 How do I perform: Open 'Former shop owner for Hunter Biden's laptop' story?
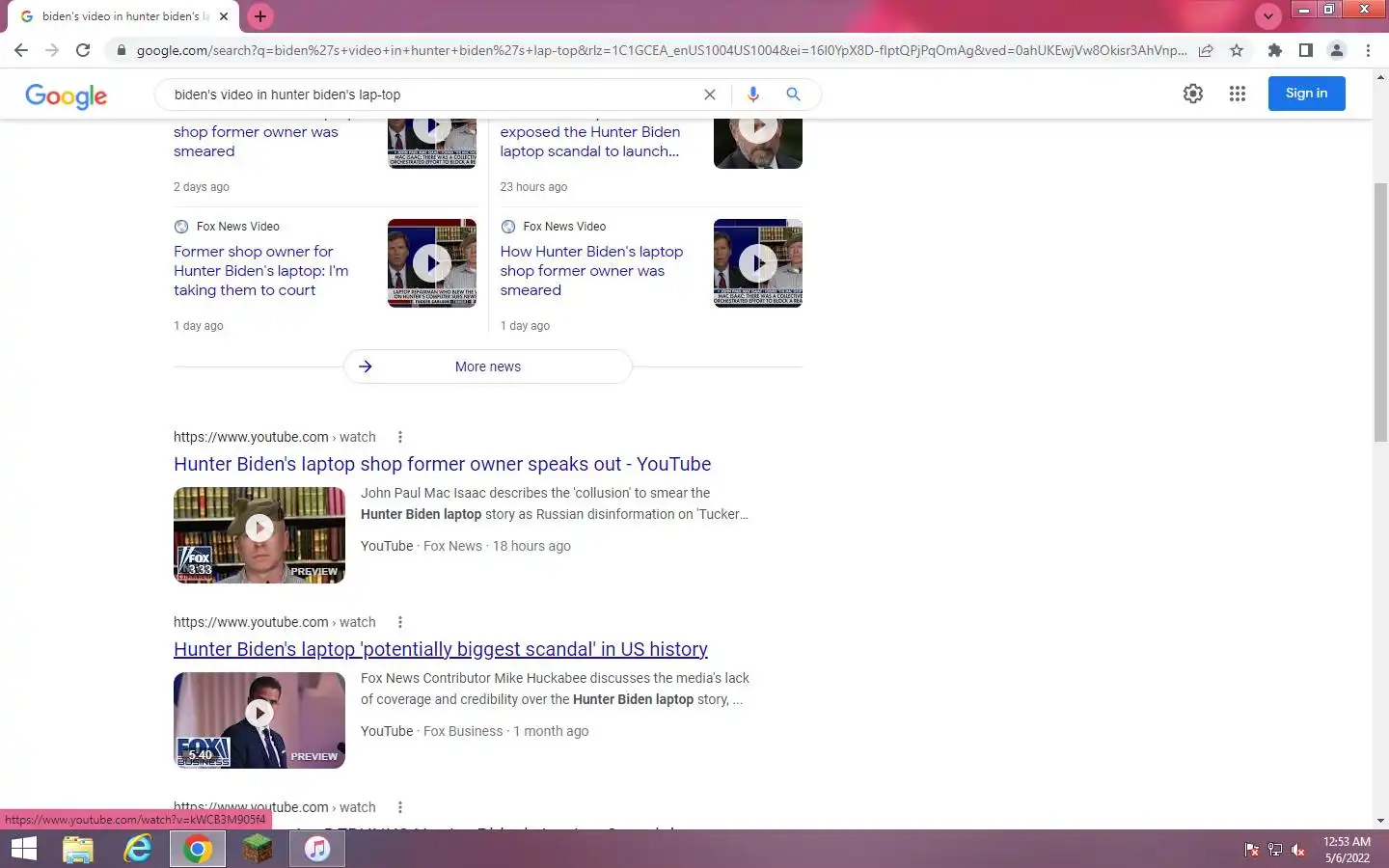[x=260, y=271]
